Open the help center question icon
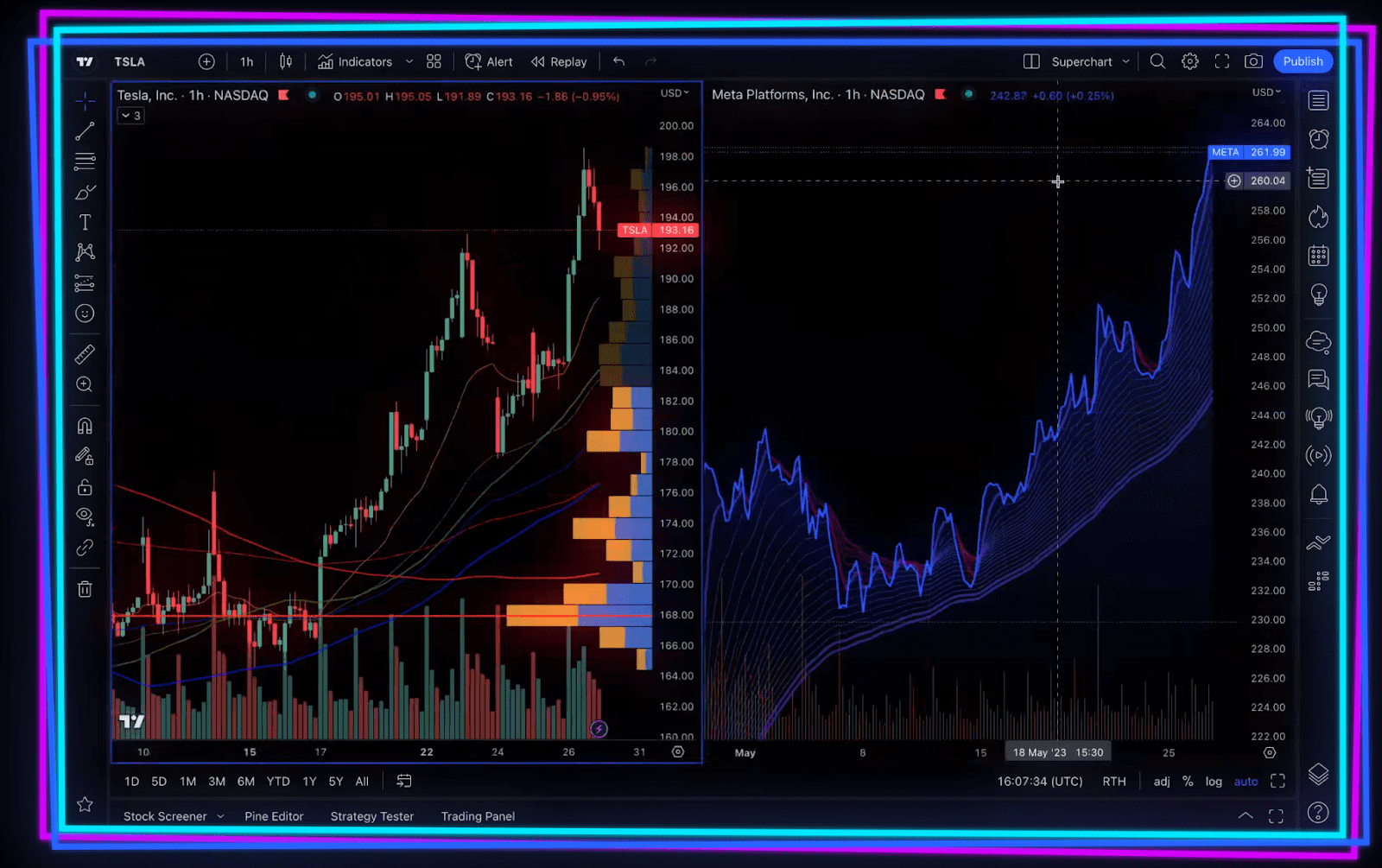Viewport: 1382px width, 868px height. pos(1318,812)
